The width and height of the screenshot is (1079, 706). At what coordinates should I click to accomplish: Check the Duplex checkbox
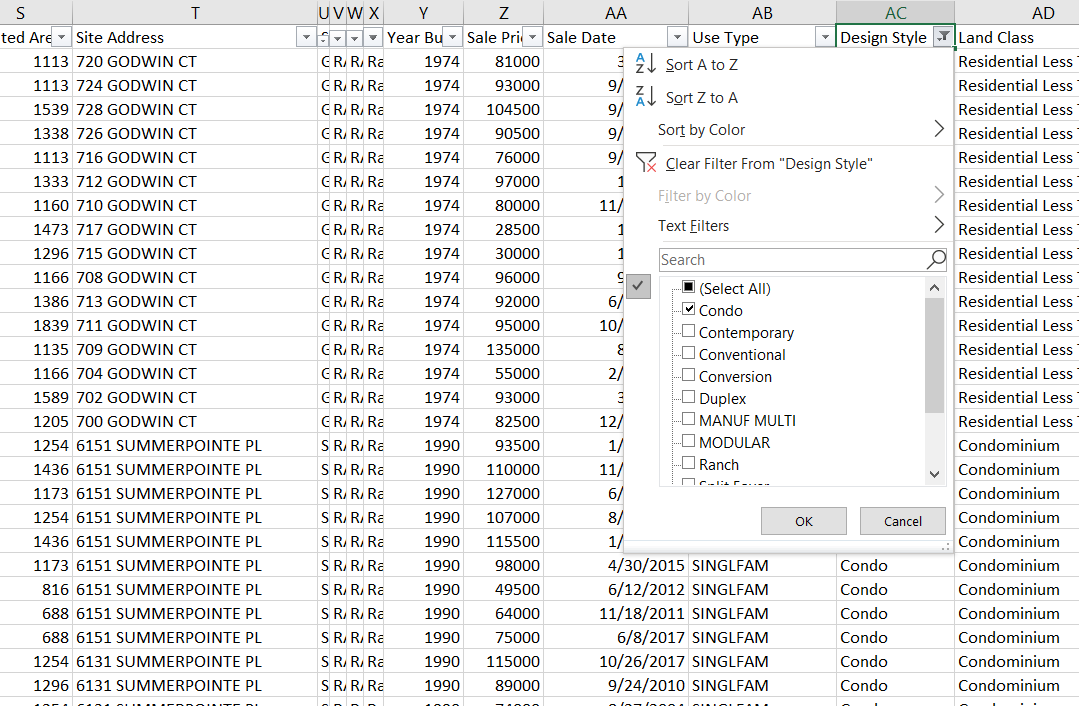pyautogui.click(x=688, y=397)
